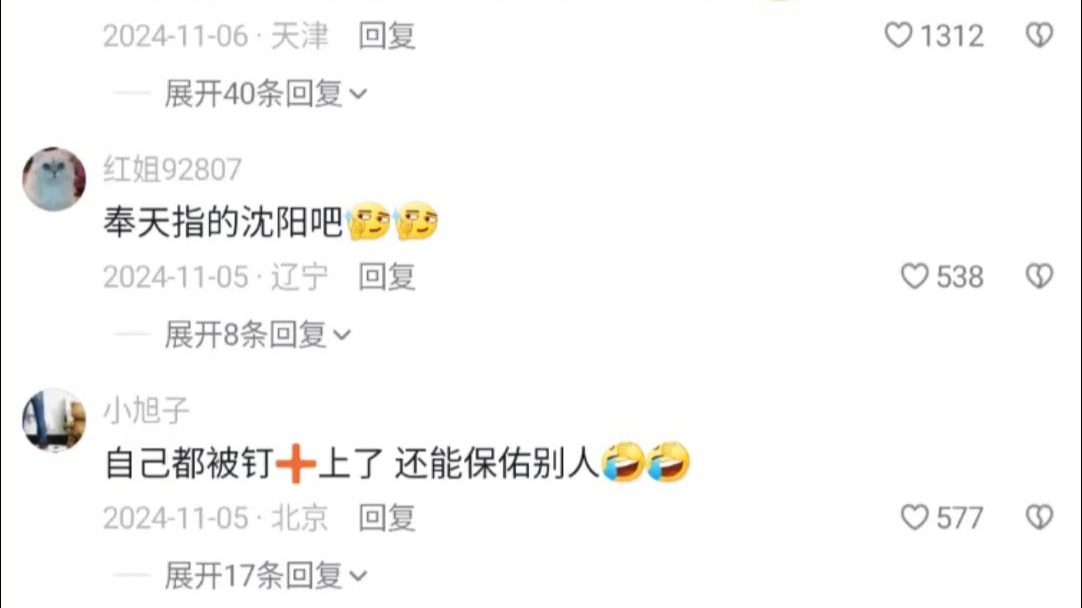Expand 展开8条回复 replies

point(257,335)
